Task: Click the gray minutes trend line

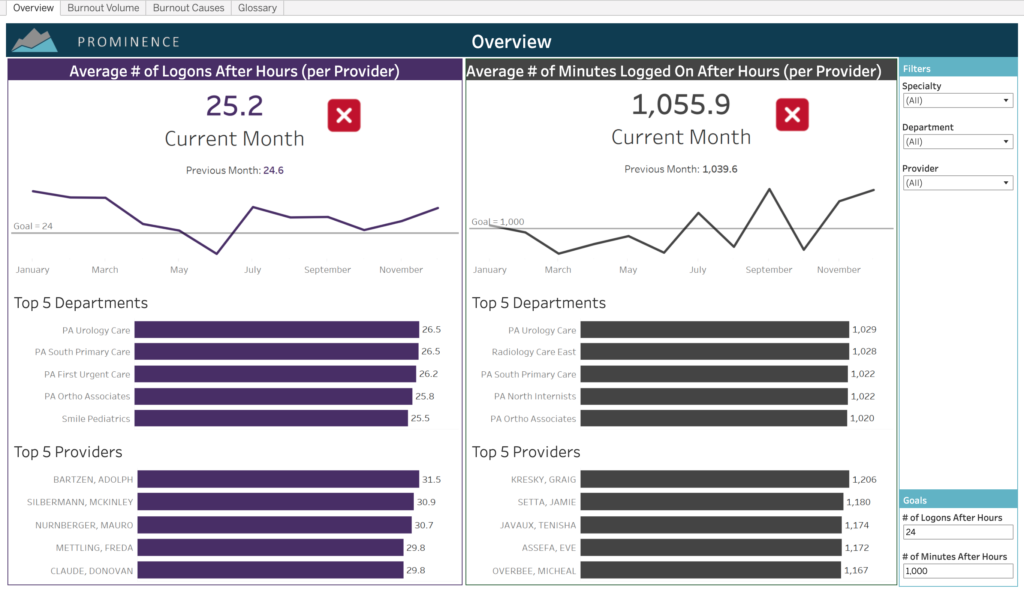Action: tap(698, 214)
